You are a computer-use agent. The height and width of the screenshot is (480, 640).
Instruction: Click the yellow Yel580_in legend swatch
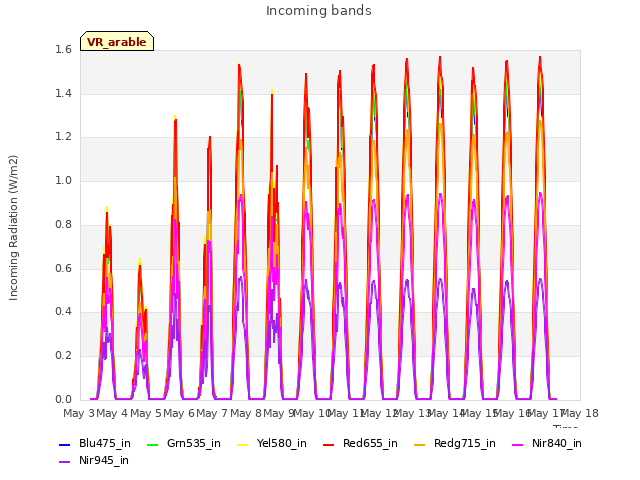click(242, 444)
